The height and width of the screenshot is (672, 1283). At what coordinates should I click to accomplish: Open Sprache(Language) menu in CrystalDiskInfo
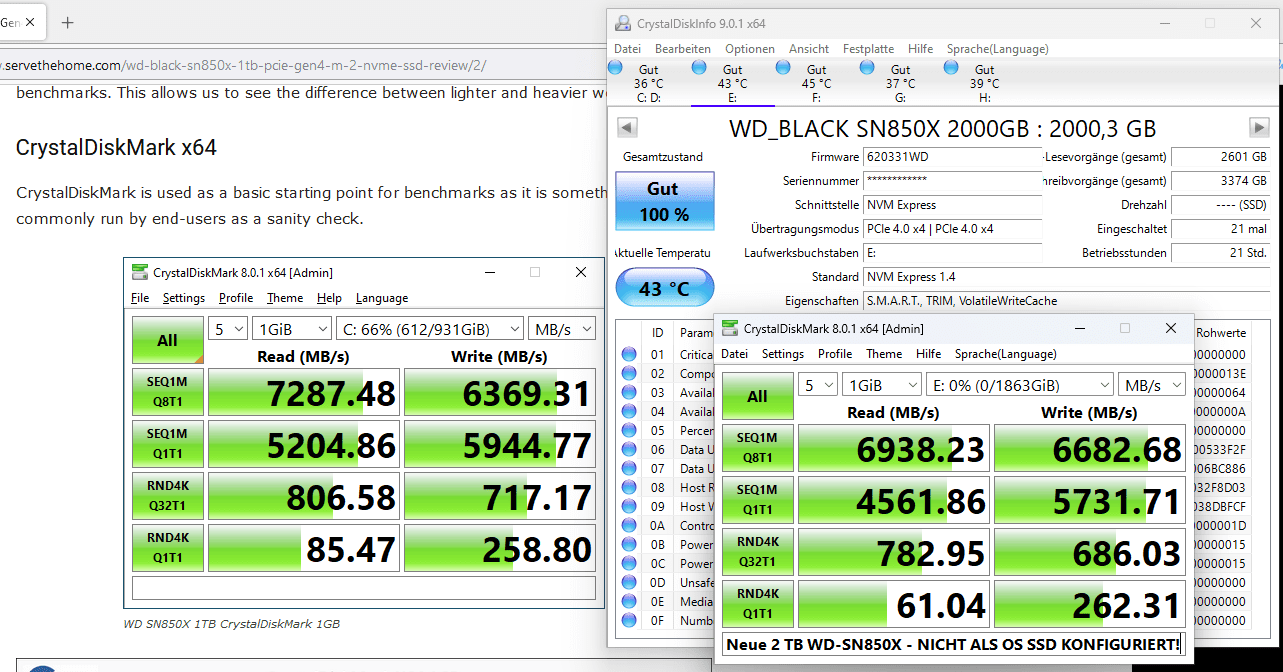997,49
